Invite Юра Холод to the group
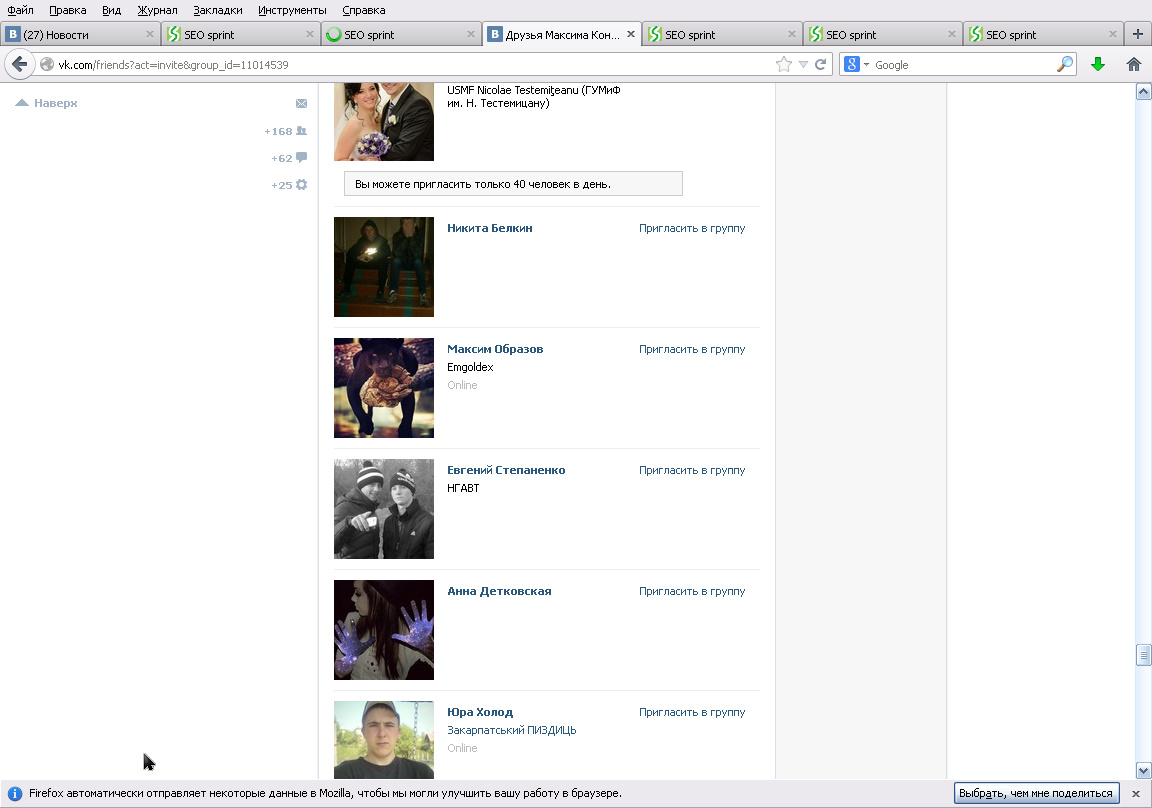Screen dimensions: 1152x808 (x=692, y=712)
